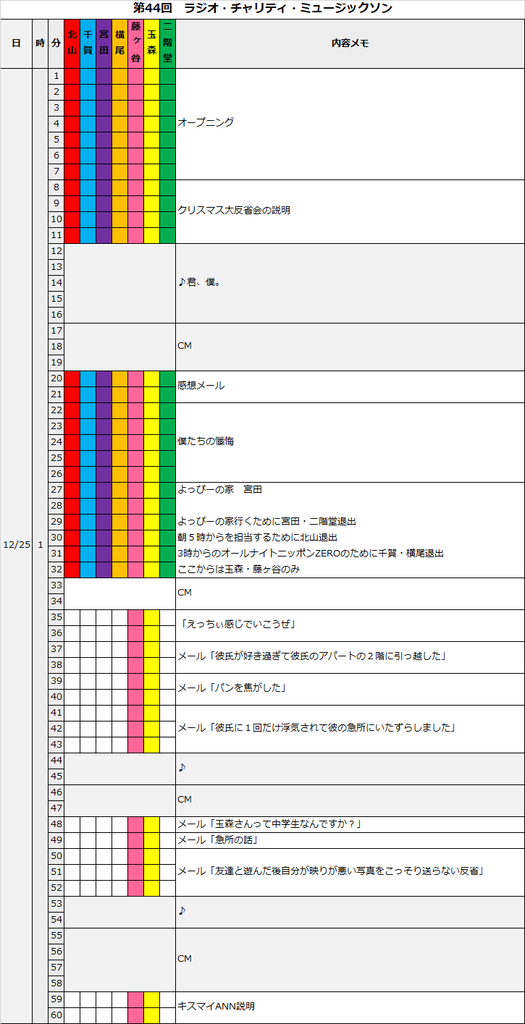Click the ♪君、僕。 song cell
Image resolution: width=525 pixels, height=1024 pixels.
pyautogui.click(x=350, y=283)
